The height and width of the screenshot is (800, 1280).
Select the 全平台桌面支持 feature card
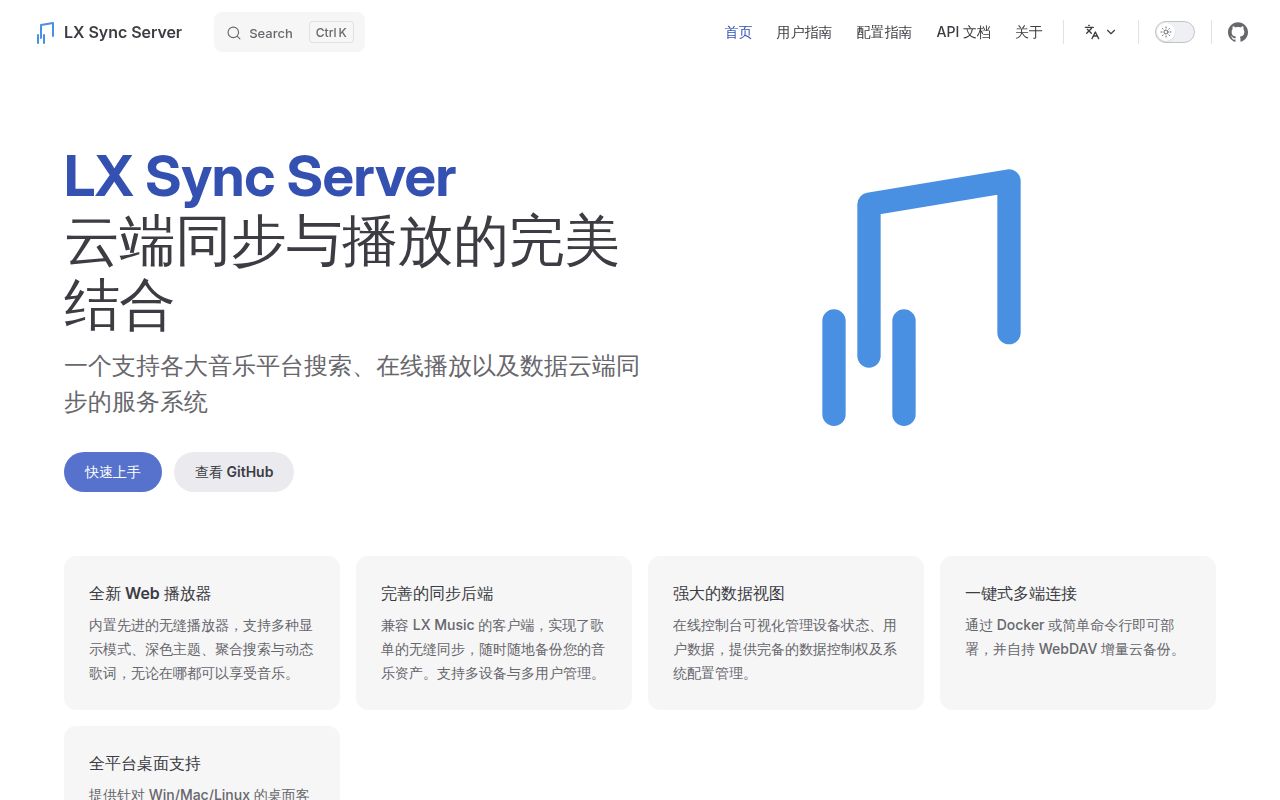[202, 764]
